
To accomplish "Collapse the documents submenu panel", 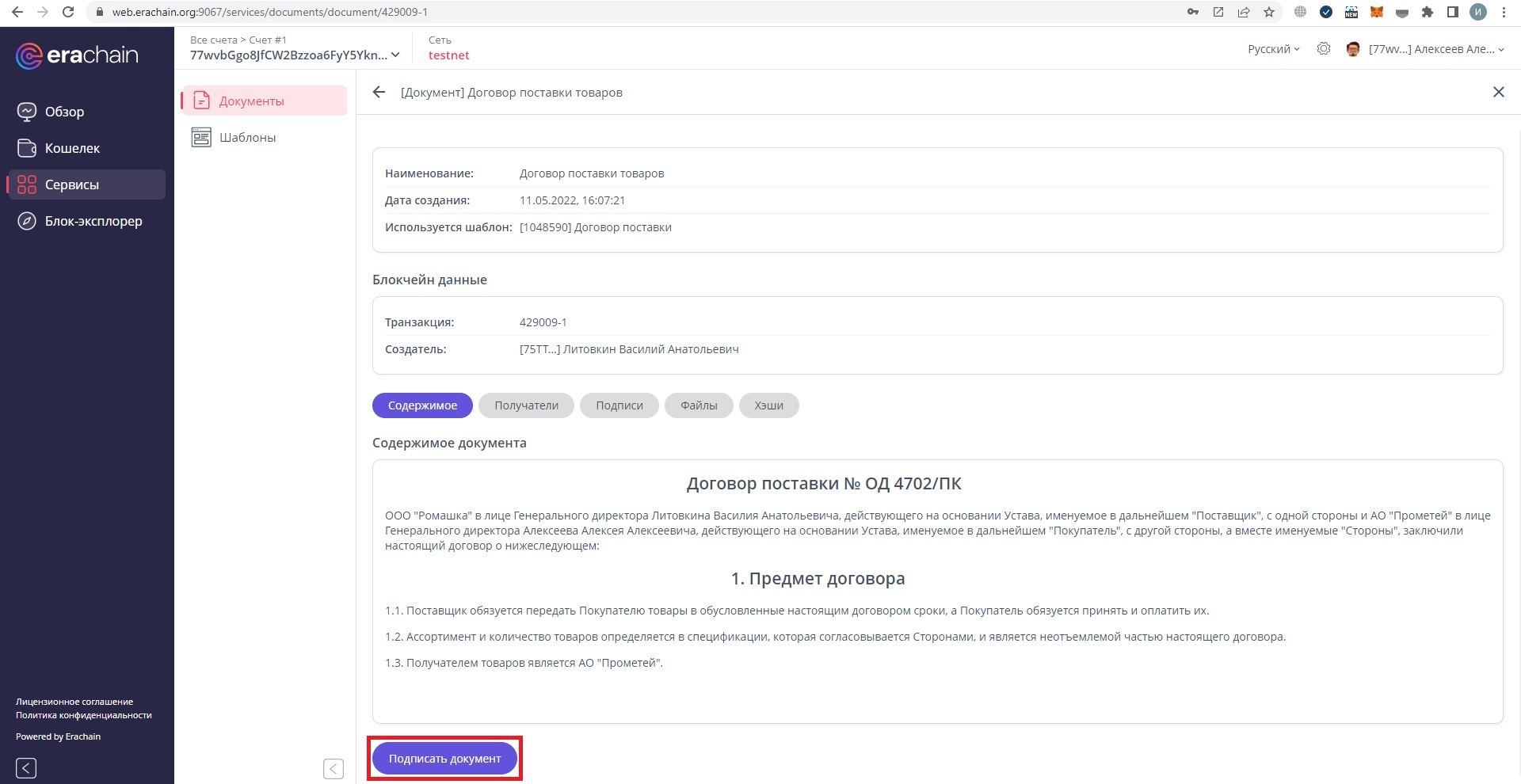I will 334,768.
